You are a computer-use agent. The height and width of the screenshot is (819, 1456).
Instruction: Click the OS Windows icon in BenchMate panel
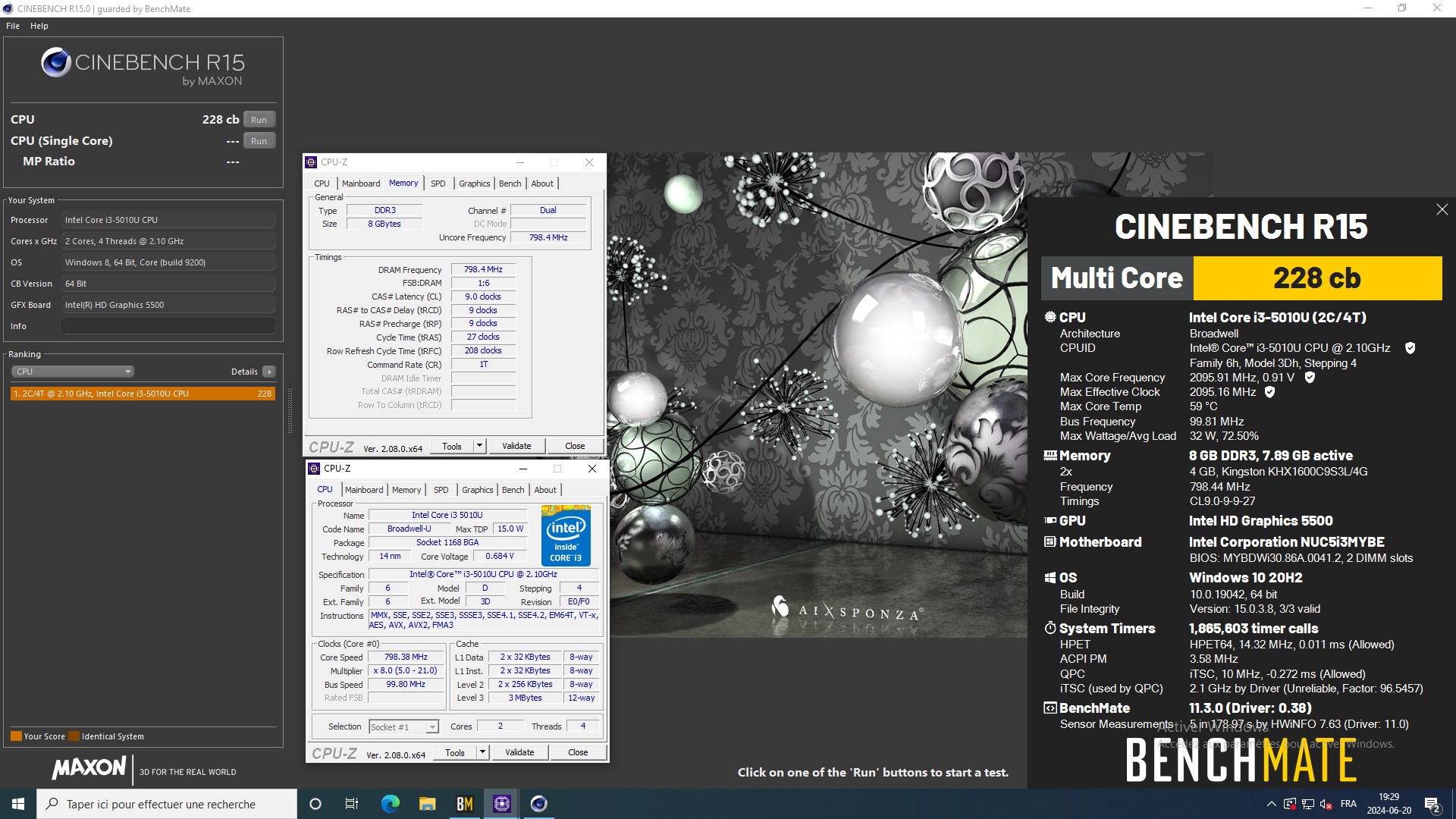1050,578
